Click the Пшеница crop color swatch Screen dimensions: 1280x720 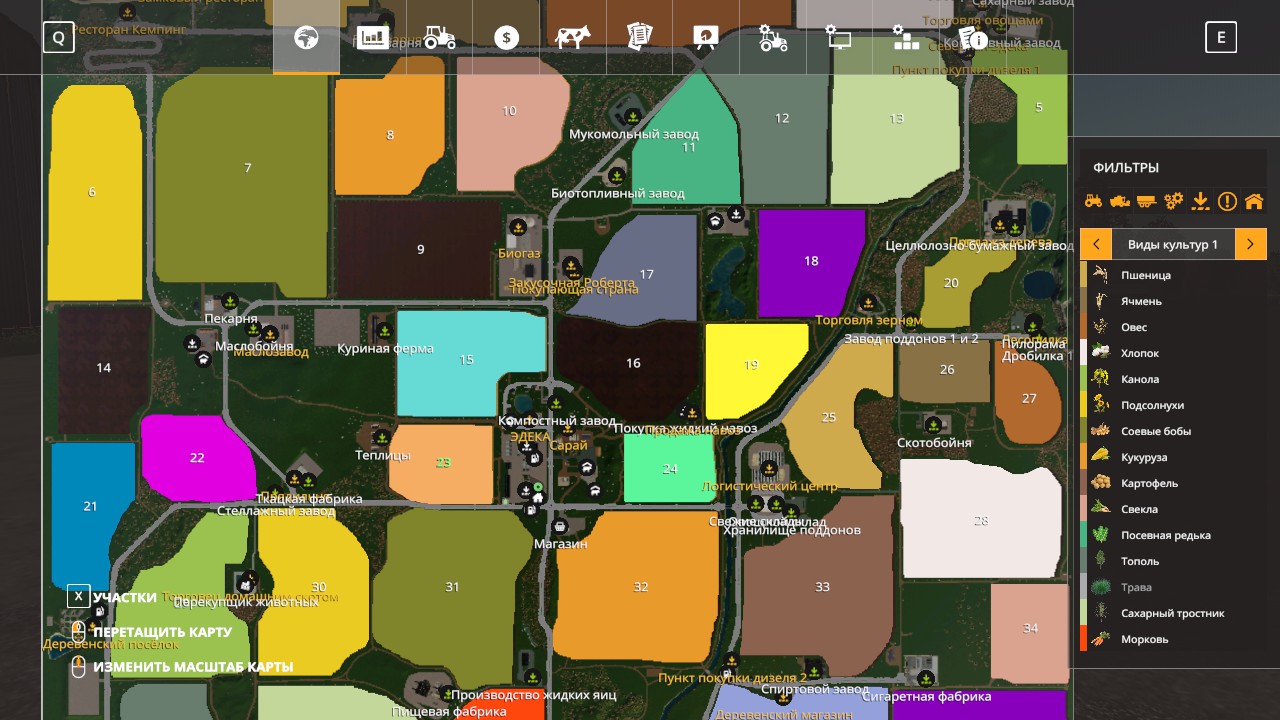(x=1084, y=275)
